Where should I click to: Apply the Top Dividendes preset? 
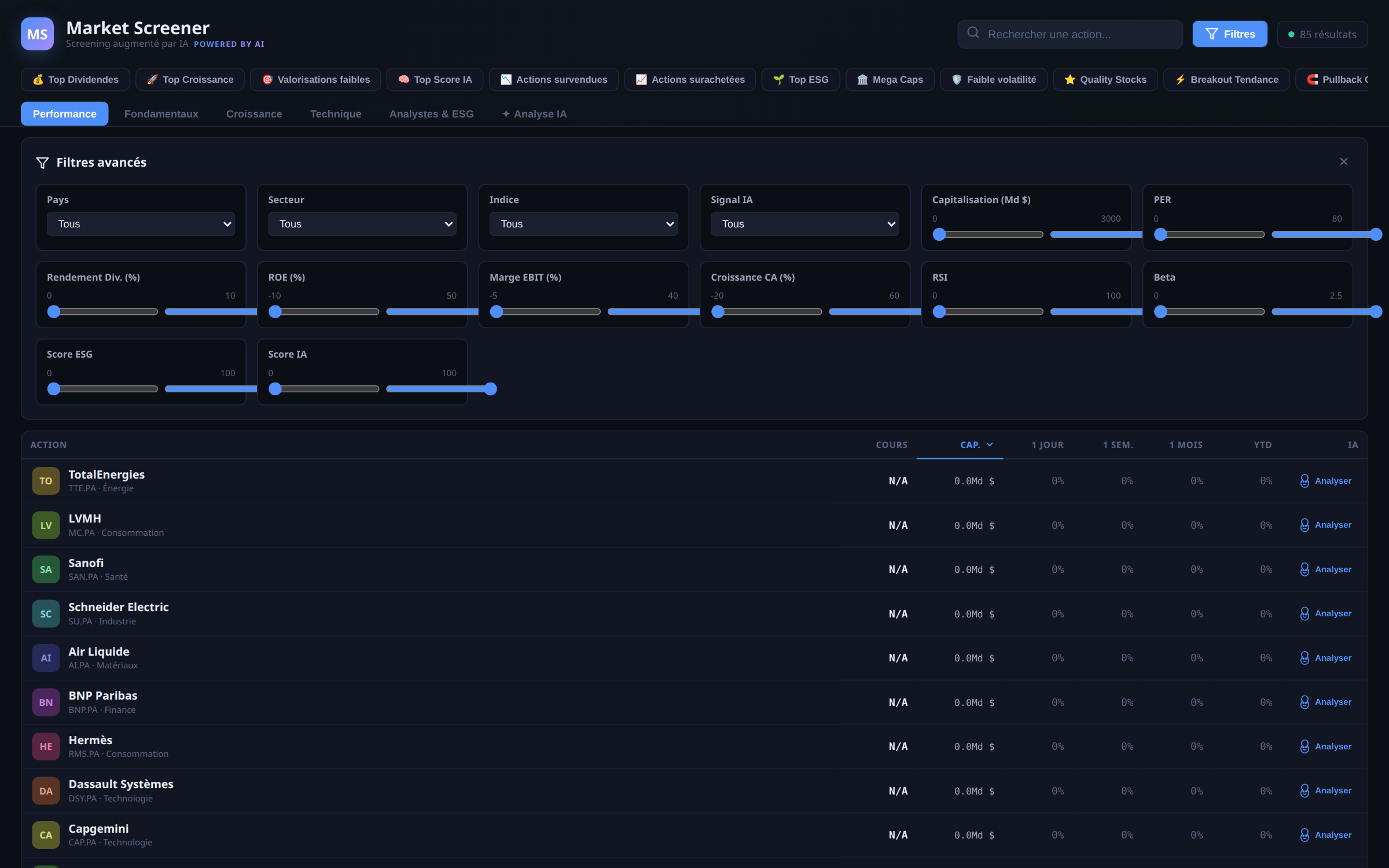tap(75, 79)
